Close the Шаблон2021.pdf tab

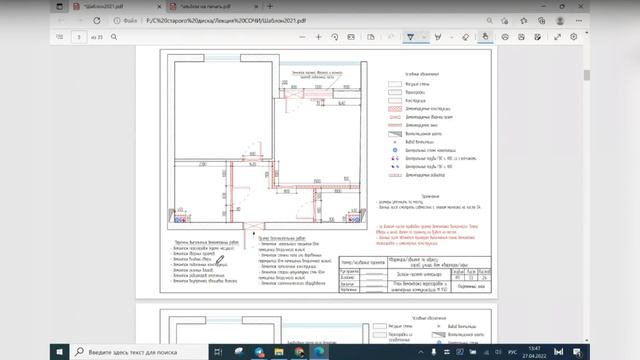tap(159, 6)
